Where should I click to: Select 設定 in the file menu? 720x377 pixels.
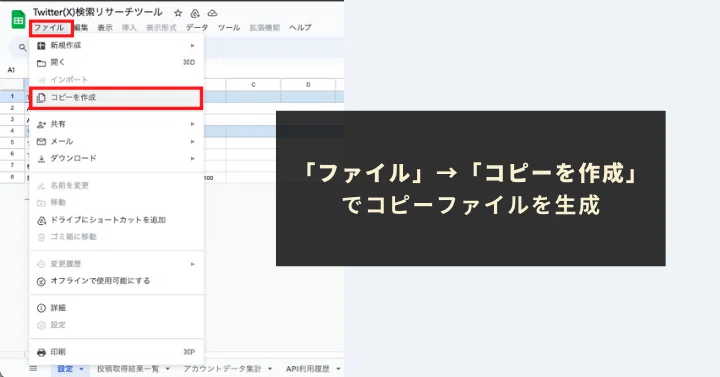[116, 325]
